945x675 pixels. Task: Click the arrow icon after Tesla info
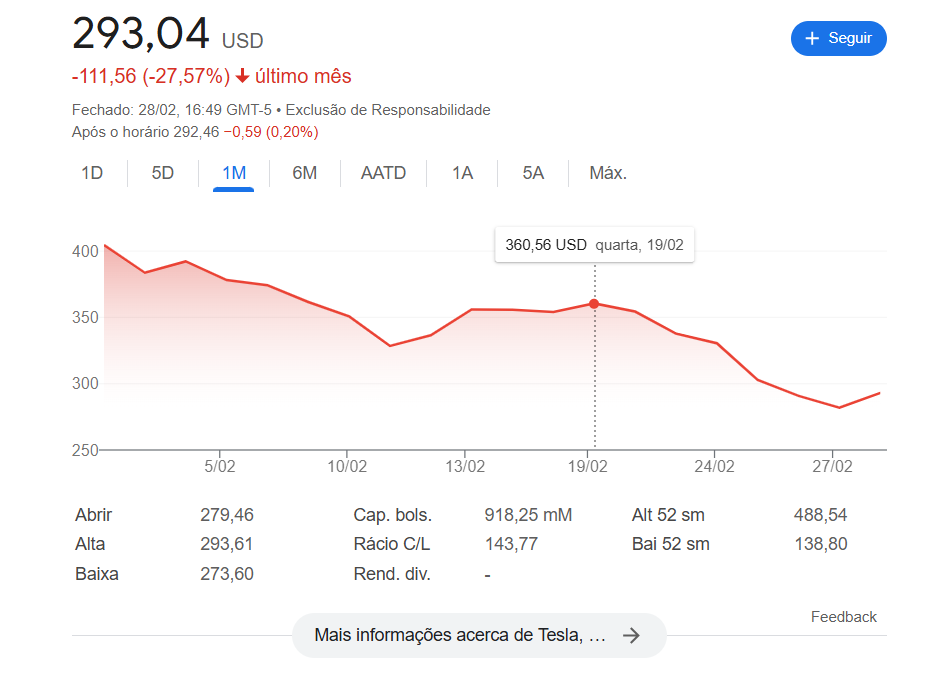[x=631, y=635]
